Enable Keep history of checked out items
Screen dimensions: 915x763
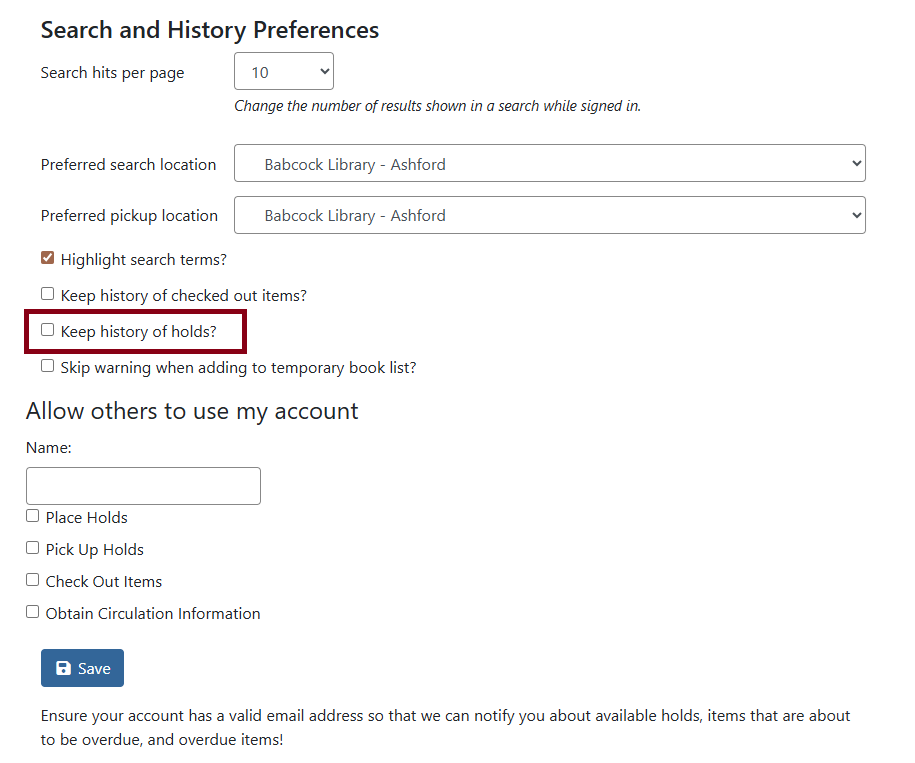[x=47, y=293]
